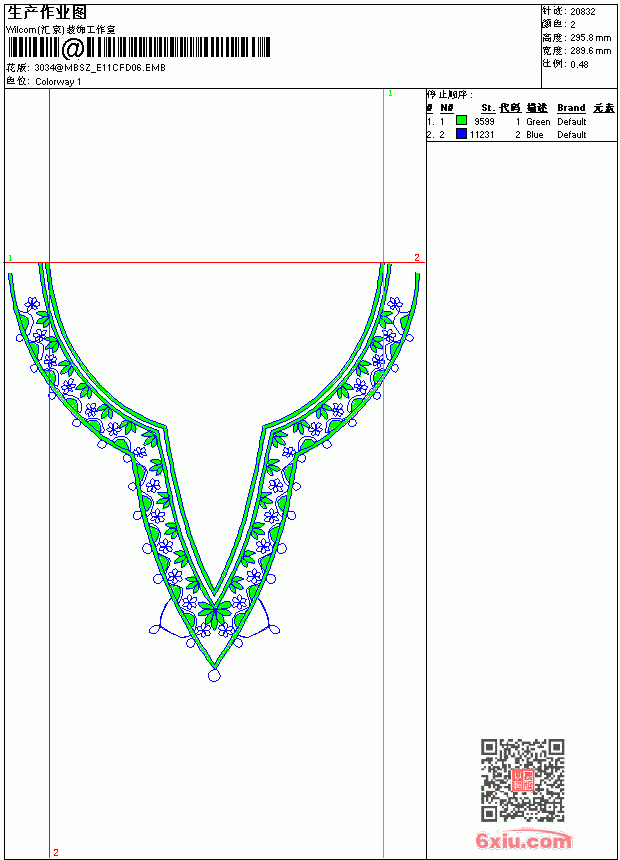
Task: Click the Brand column header
Action: coord(571,108)
